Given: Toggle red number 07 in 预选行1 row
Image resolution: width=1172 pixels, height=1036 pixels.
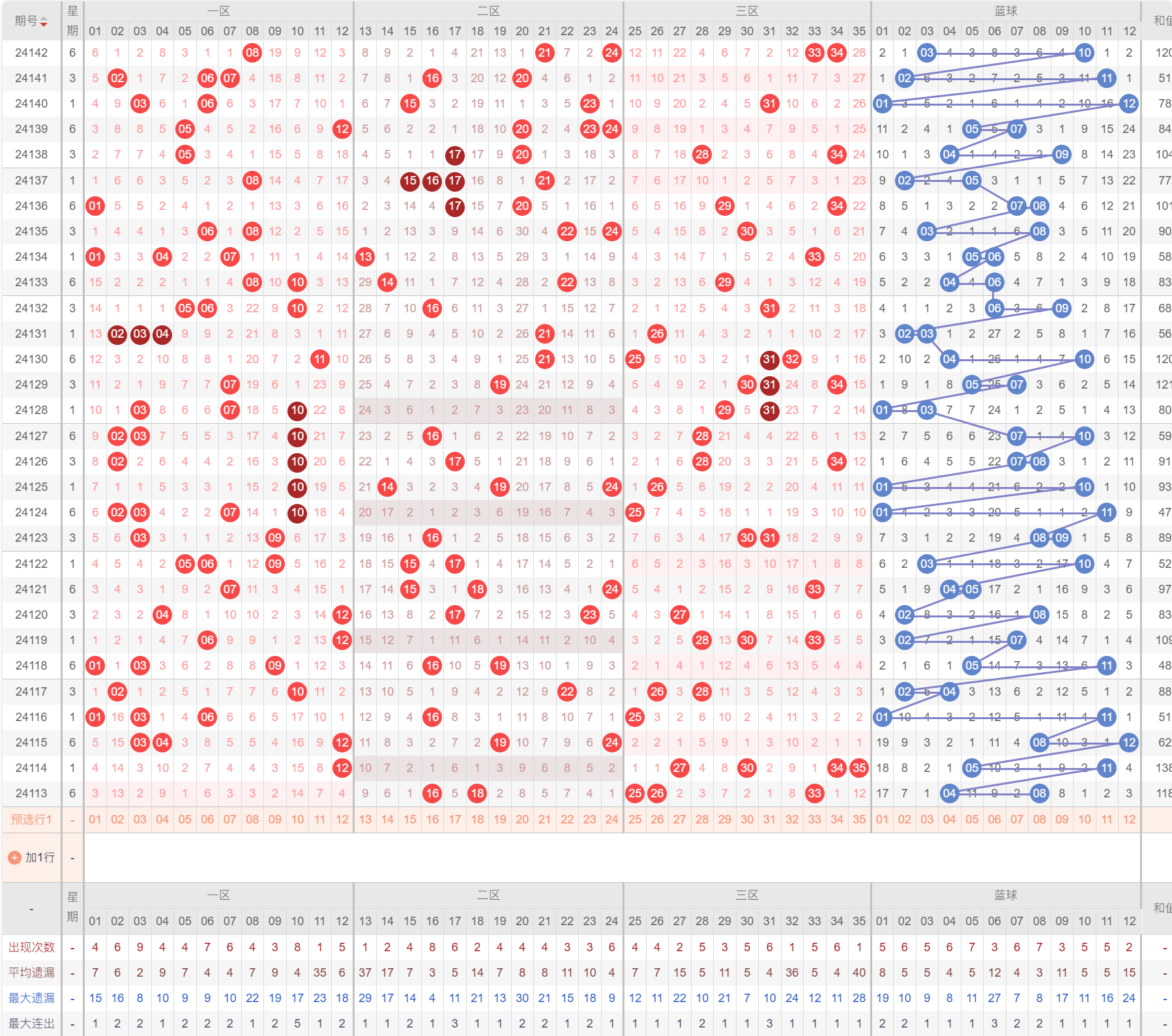Looking at the screenshot, I should click(229, 820).
